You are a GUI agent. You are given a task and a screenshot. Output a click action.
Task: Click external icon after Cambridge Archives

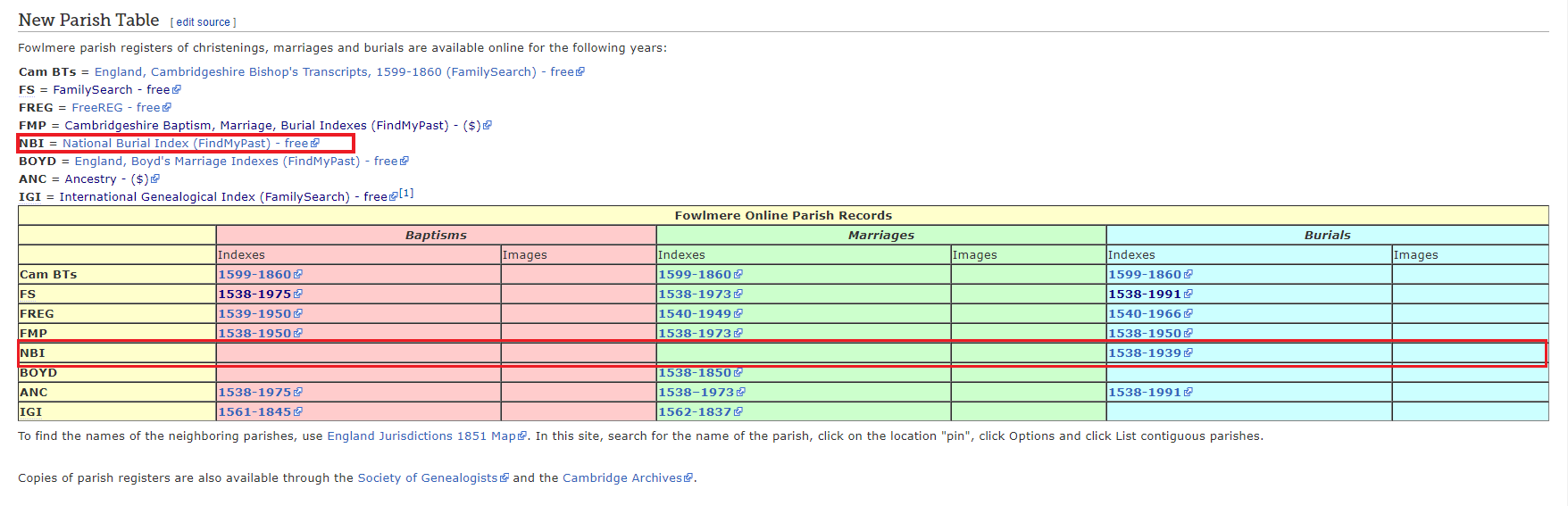pos(688,478)
